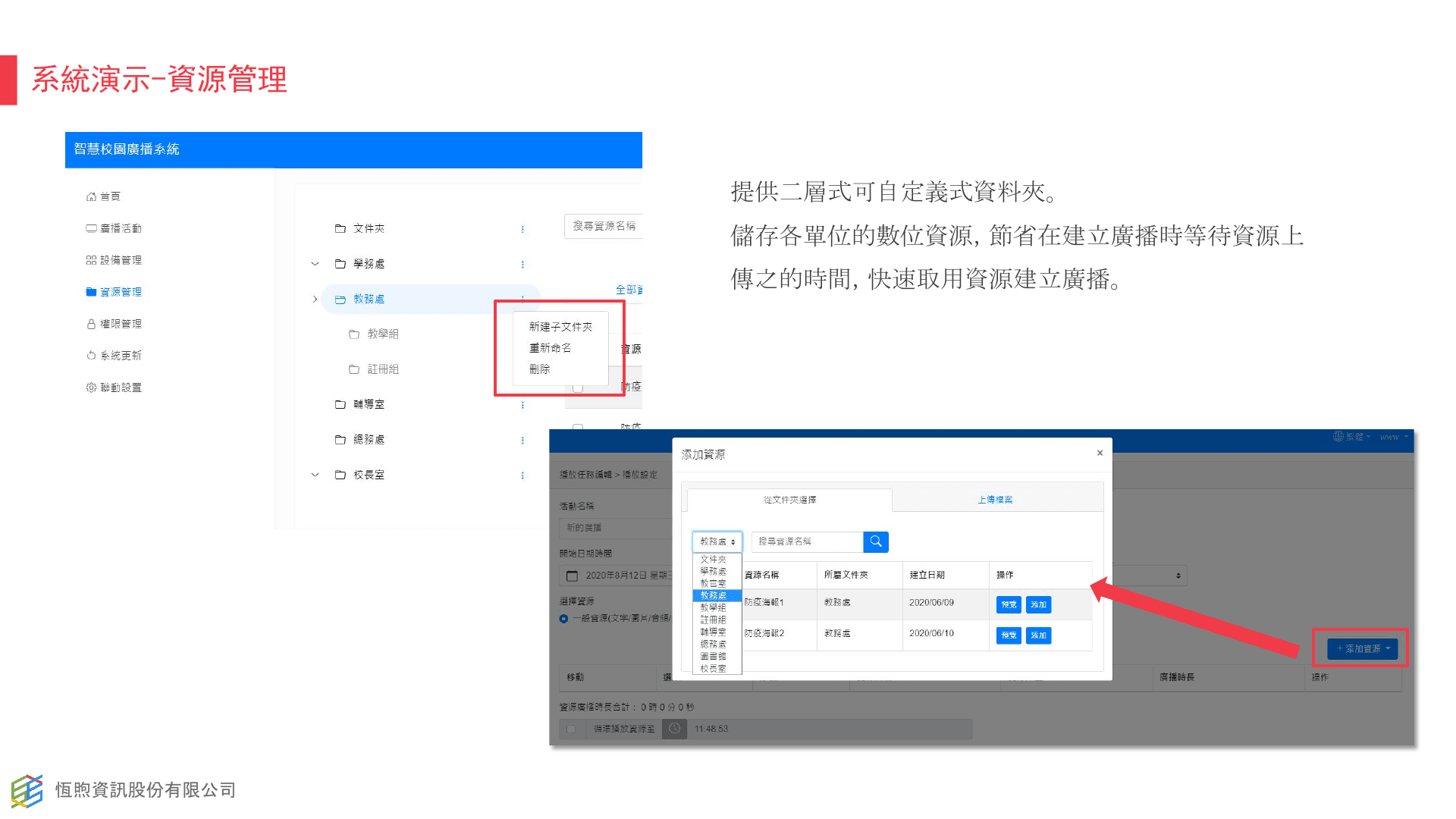Viewport: 1456px width, 819px height.
Task: Preview 防疫海報2 with the 預覽 button
Action: coord(1009,635)
